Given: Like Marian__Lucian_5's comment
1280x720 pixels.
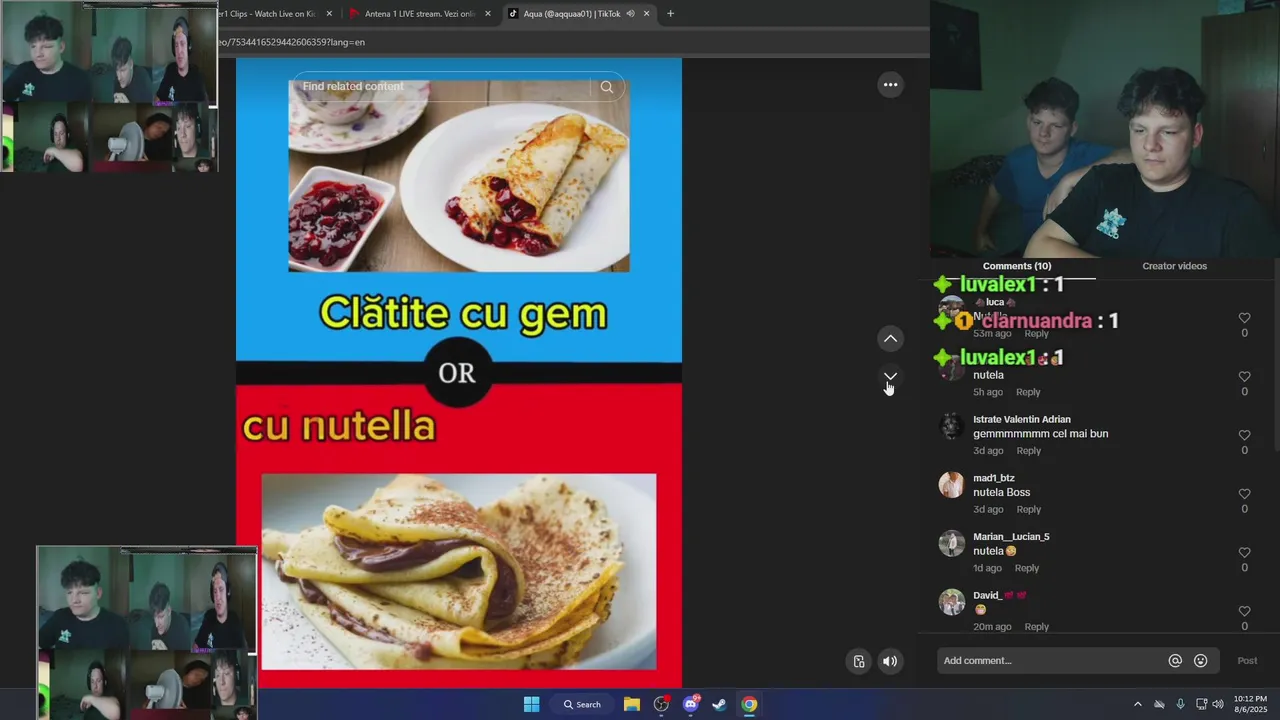Looking at the screenshot, I should tap(1244, 552).
